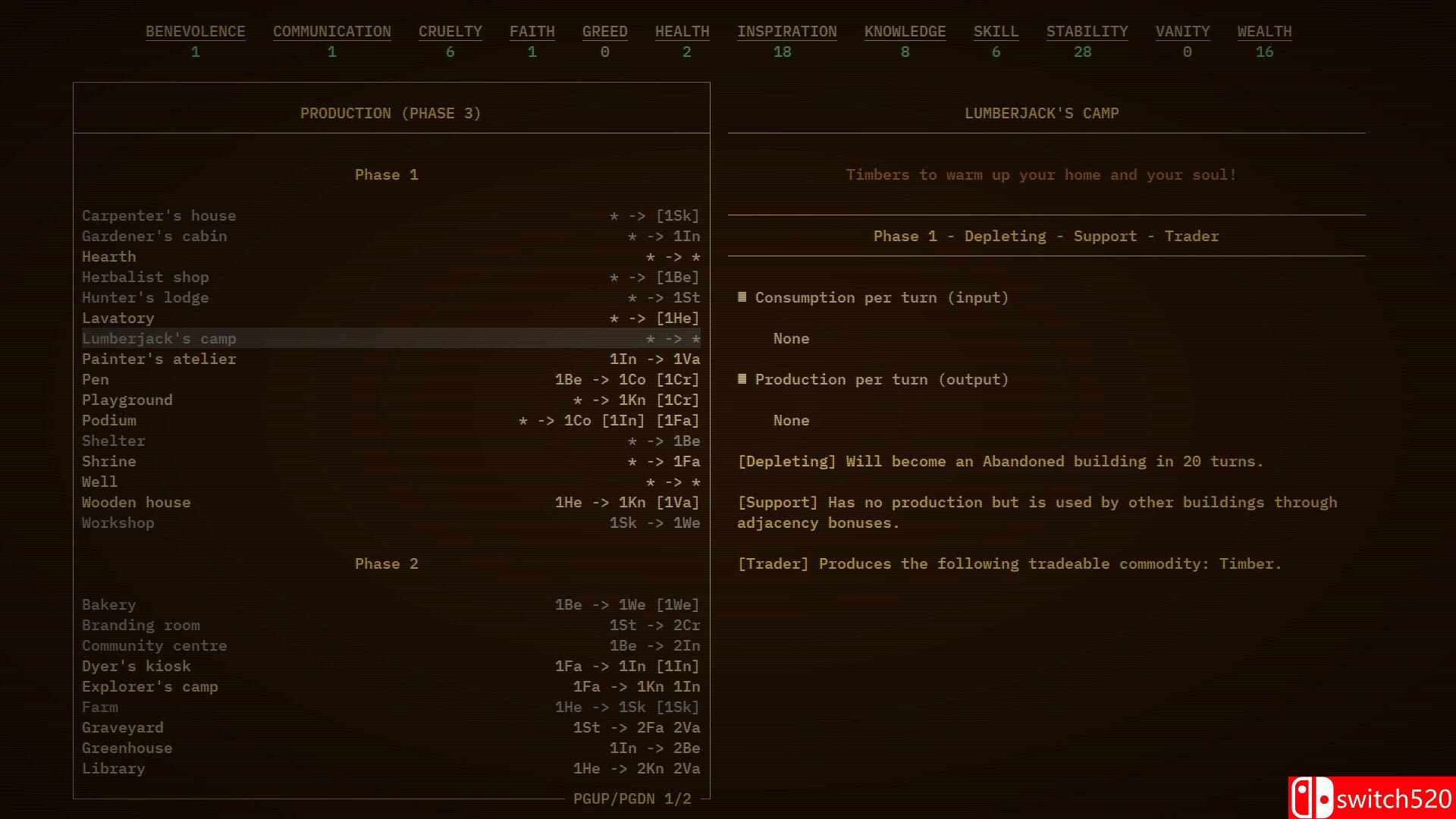This screenshot has height=819, width=1456.
Task: Open the Painter's atelier entry
Action: 159,359
